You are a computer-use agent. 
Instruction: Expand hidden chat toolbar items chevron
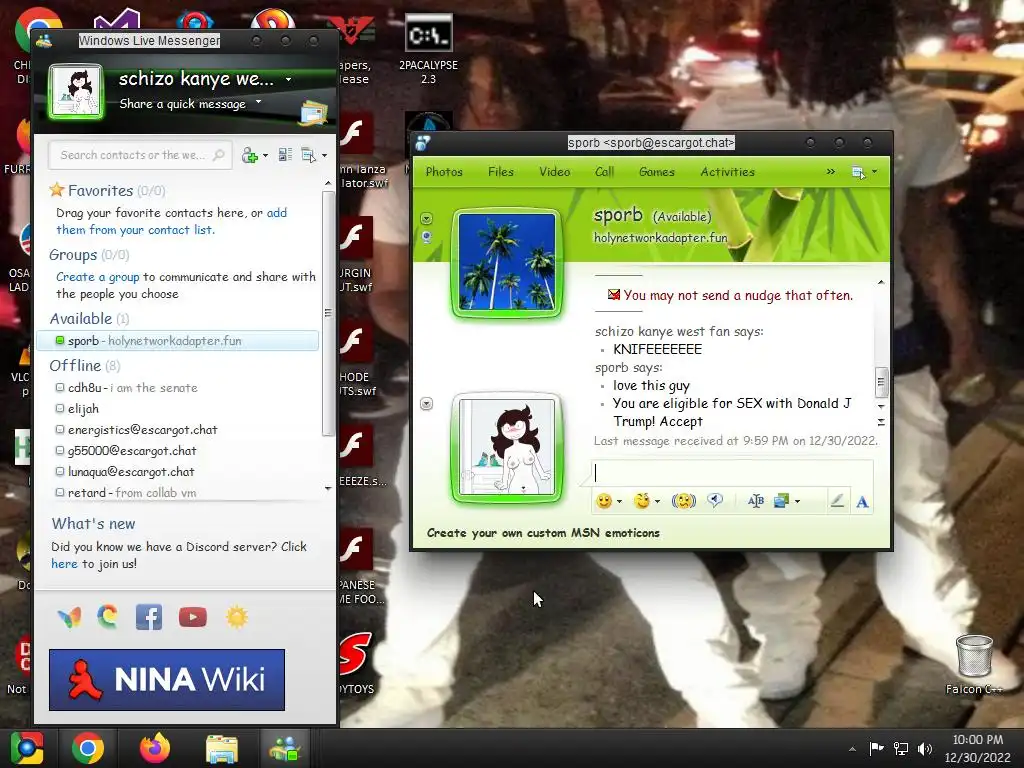(x=831, y=172)
